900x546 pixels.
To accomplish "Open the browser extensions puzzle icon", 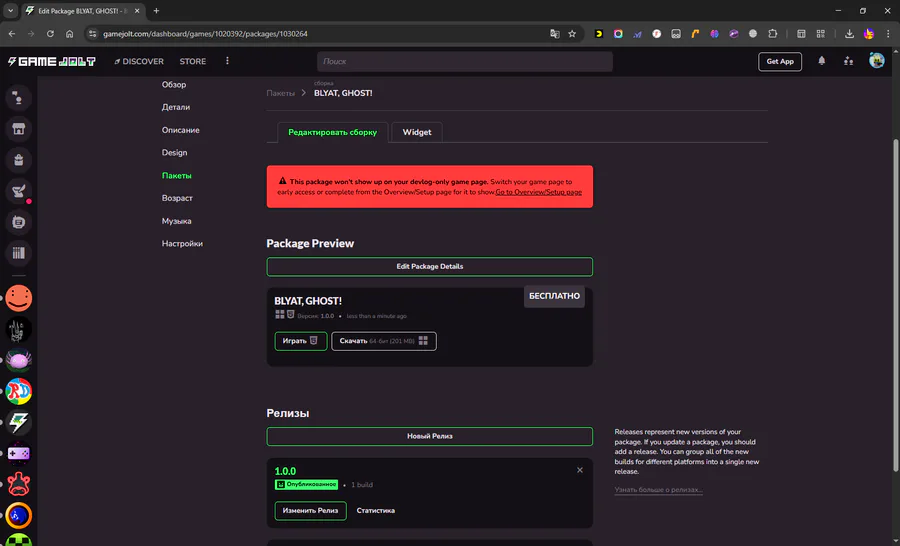I will coord(773,34).
